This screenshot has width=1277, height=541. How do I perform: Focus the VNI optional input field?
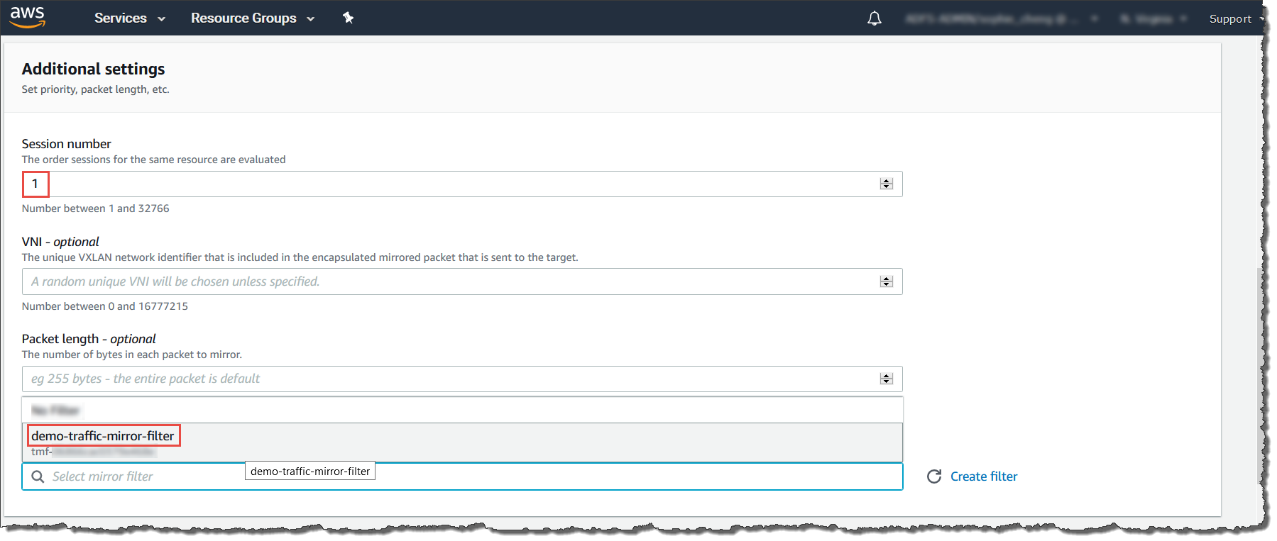point(450,282)
